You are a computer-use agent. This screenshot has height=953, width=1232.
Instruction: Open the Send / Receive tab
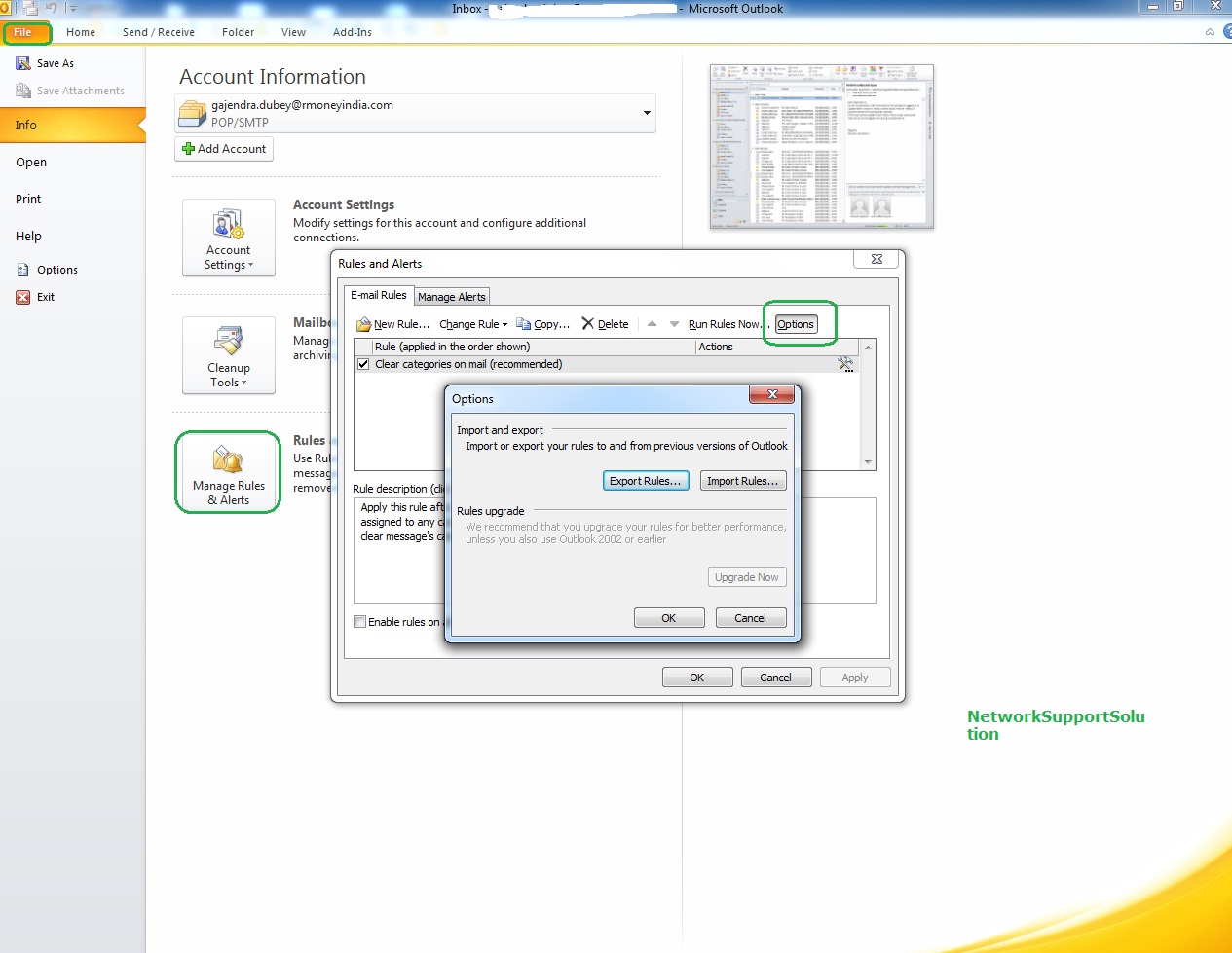point(159,32)
